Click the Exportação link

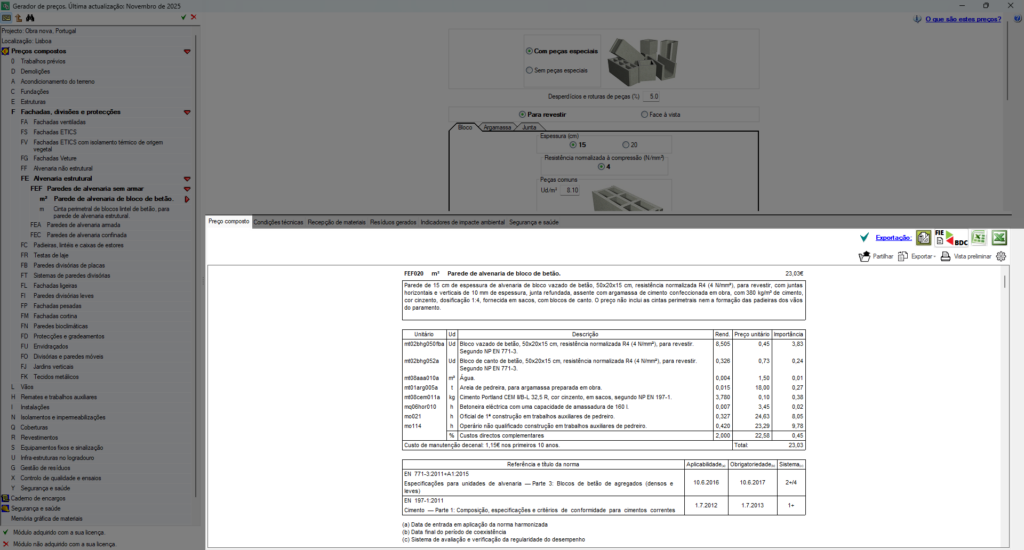pos(893,238)
